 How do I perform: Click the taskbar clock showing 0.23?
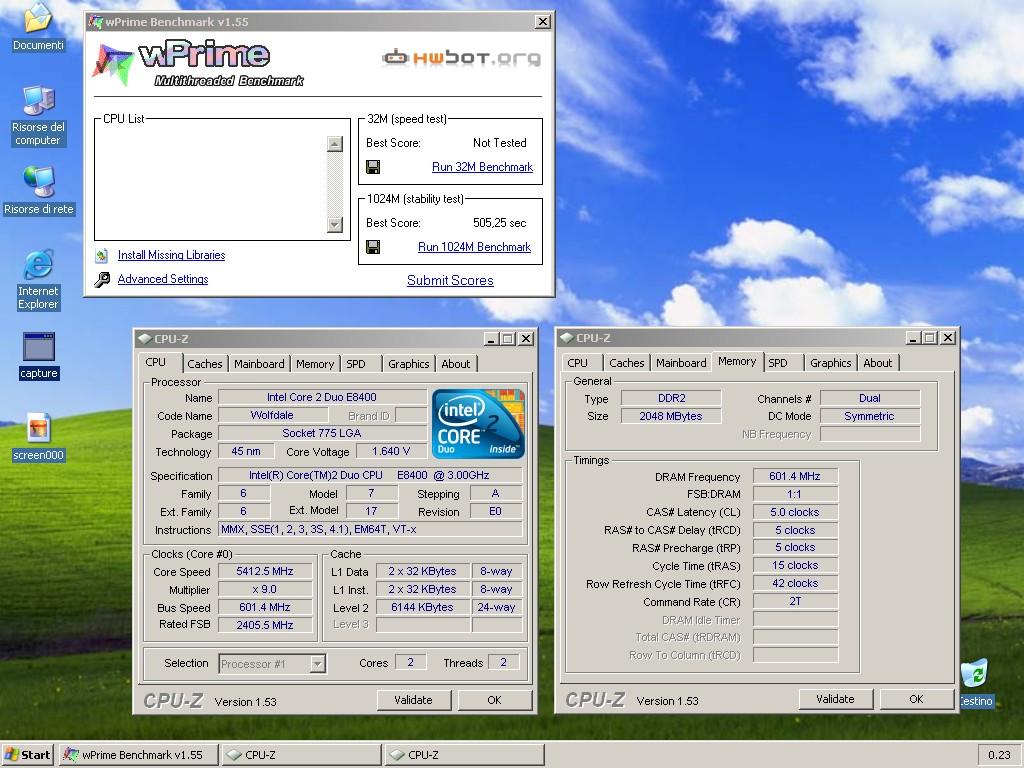[999, 755]
